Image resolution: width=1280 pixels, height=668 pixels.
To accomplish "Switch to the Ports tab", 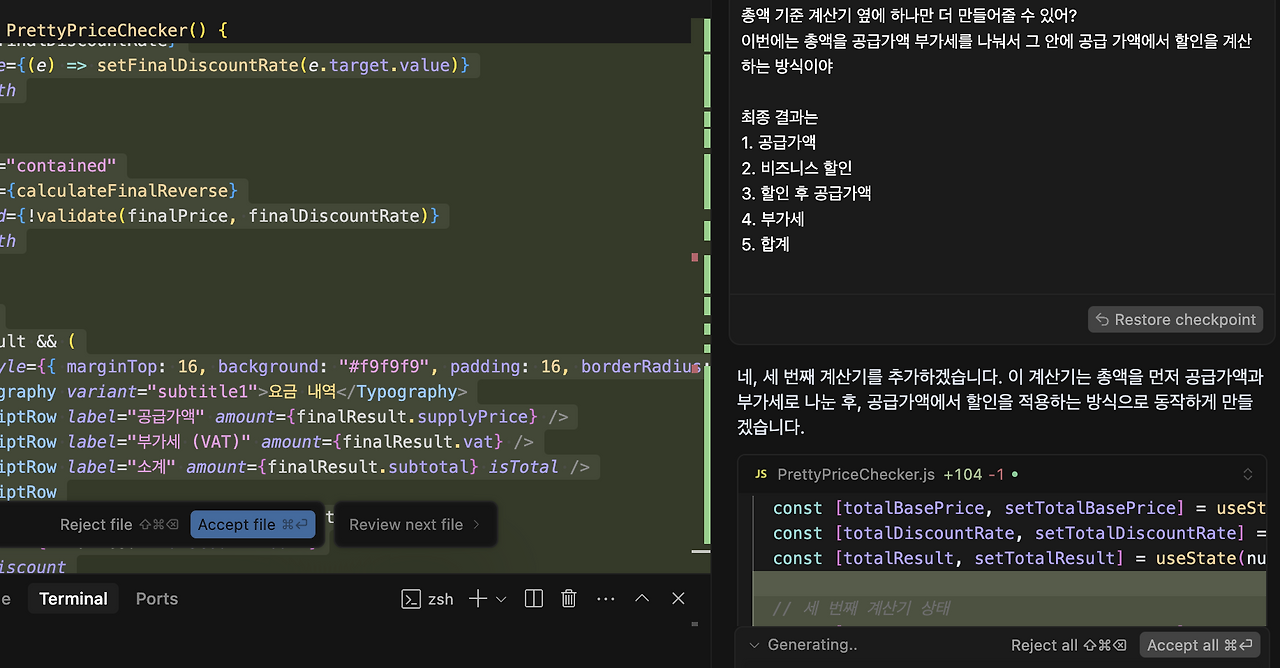I will click(156, 598).
